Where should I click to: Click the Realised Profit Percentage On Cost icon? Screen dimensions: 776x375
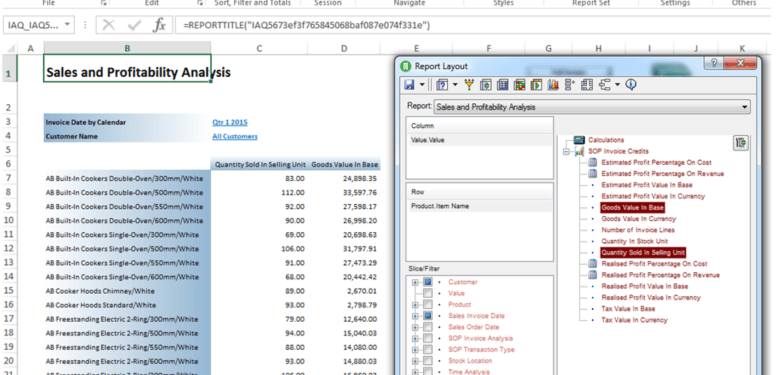[x=592, y=264]
